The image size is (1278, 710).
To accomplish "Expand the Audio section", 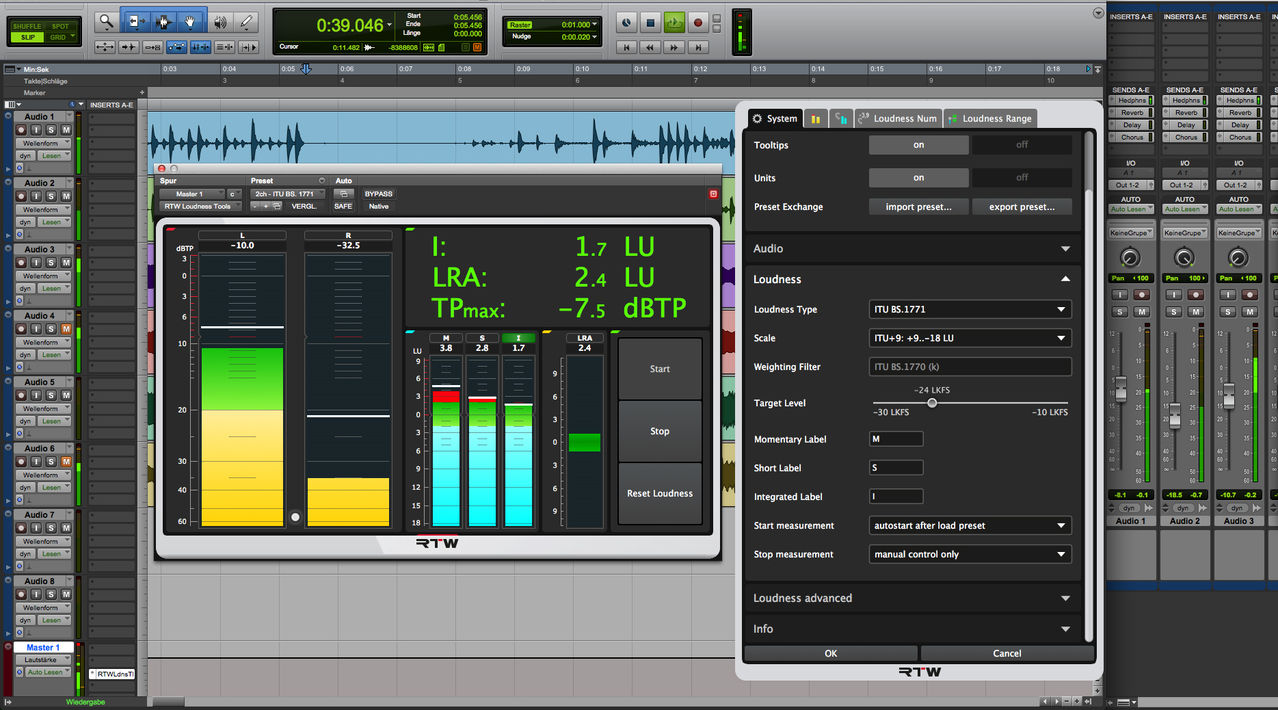I will [912, 248].
